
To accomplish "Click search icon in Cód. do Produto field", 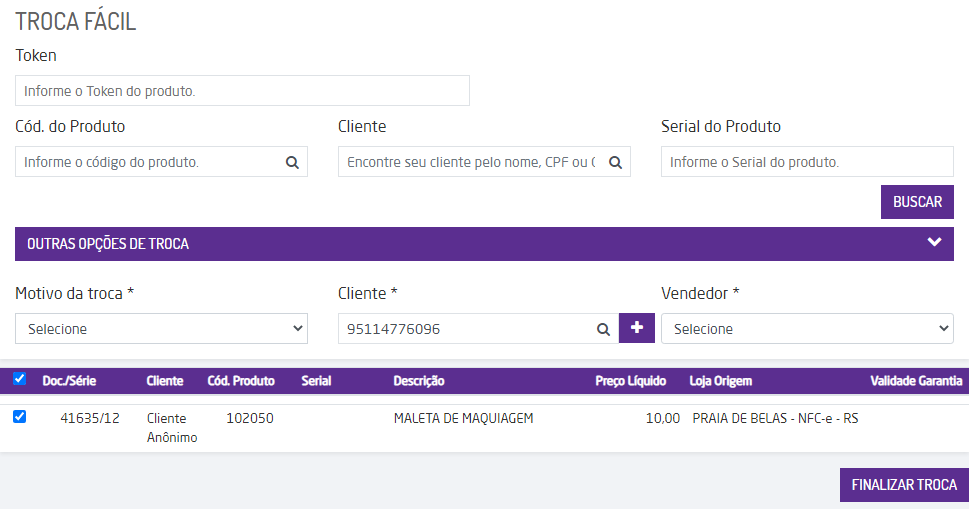I will 292,162.
